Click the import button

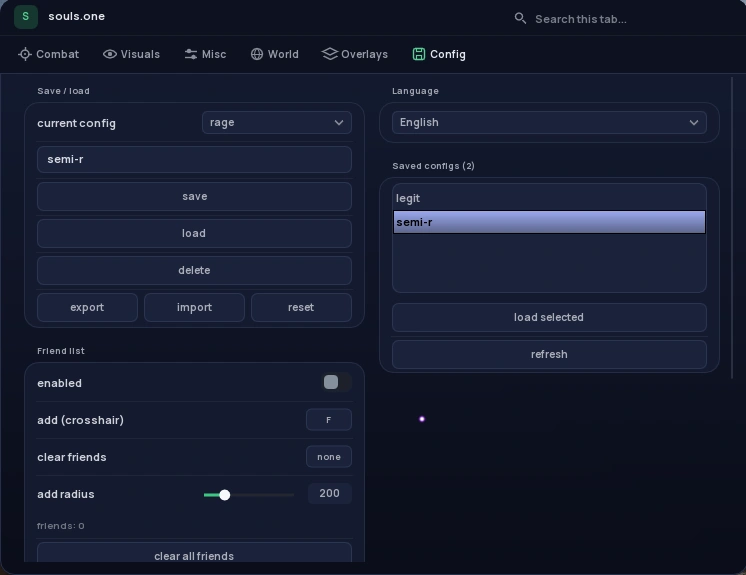(195, 308)
